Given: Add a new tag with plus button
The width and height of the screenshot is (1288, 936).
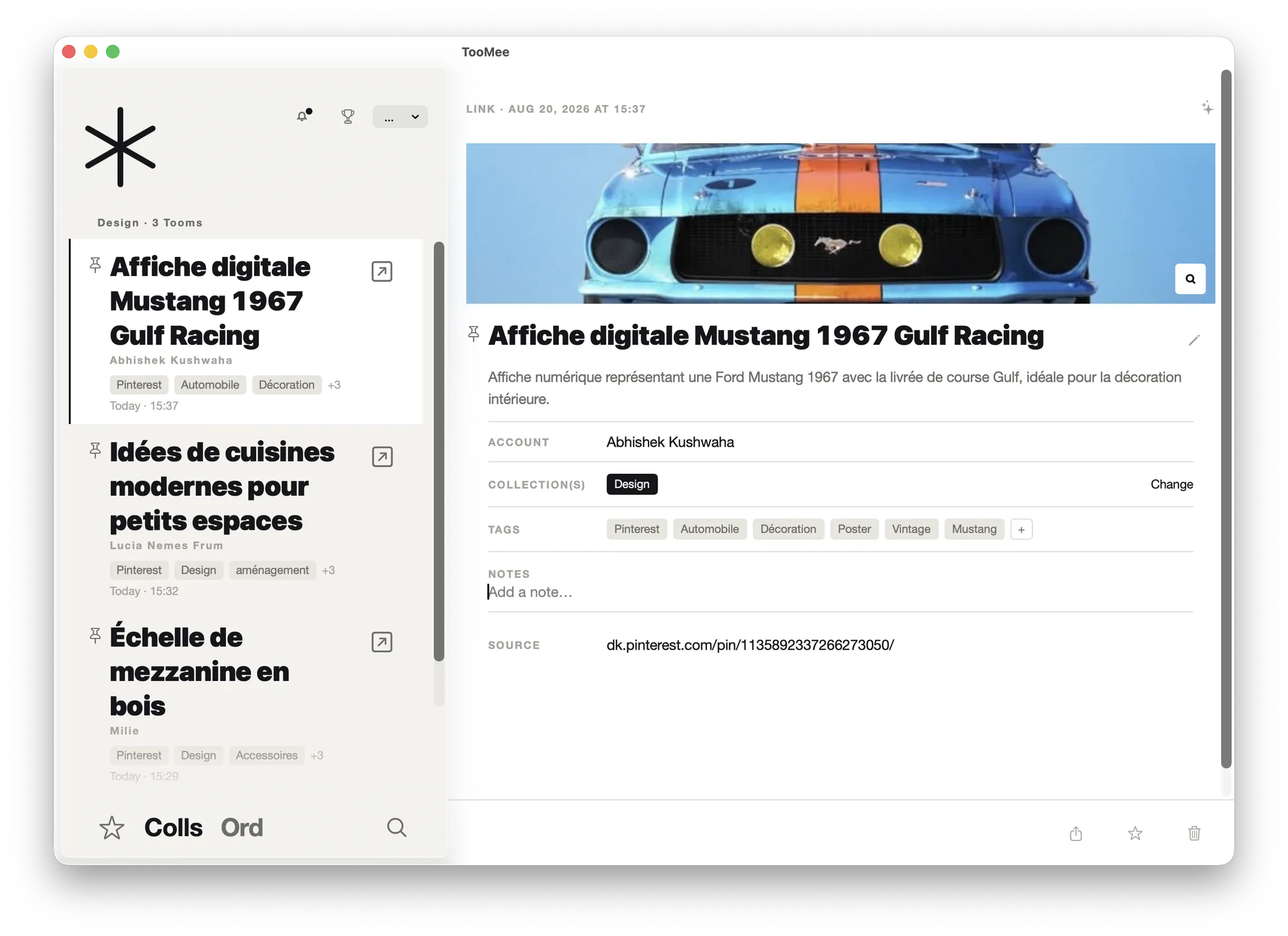Looking at the screenshot, I should [x=1021, y=529].
